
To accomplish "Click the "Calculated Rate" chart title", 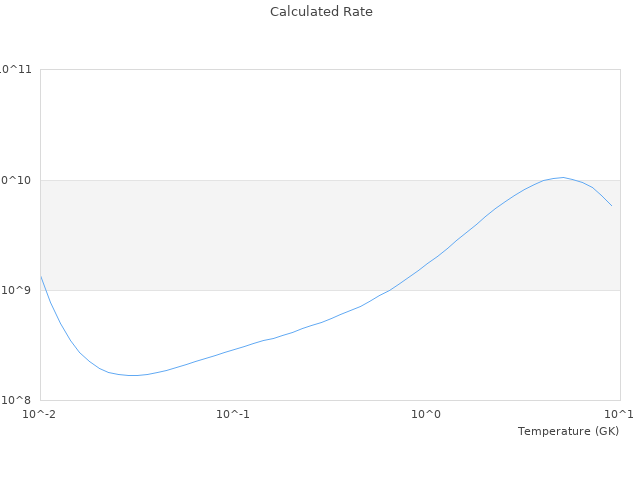I will coord(321,12).
